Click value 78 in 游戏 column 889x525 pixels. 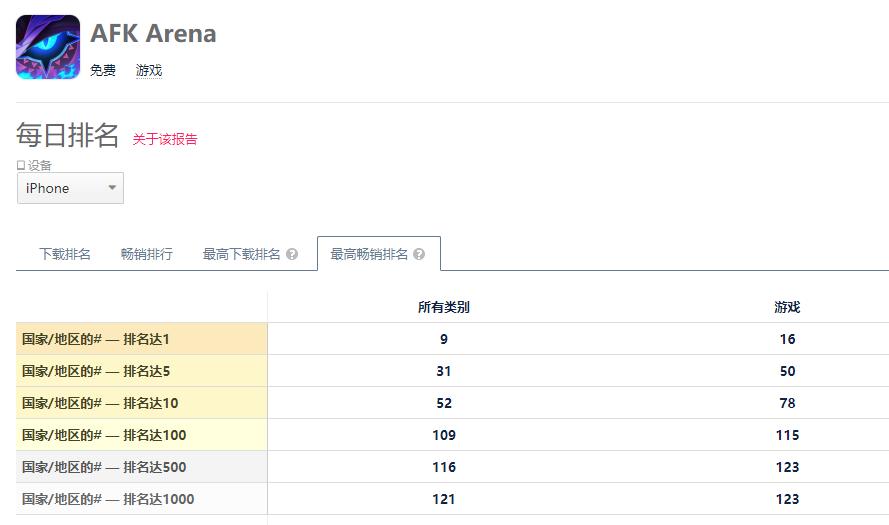(x=787, y=403)
